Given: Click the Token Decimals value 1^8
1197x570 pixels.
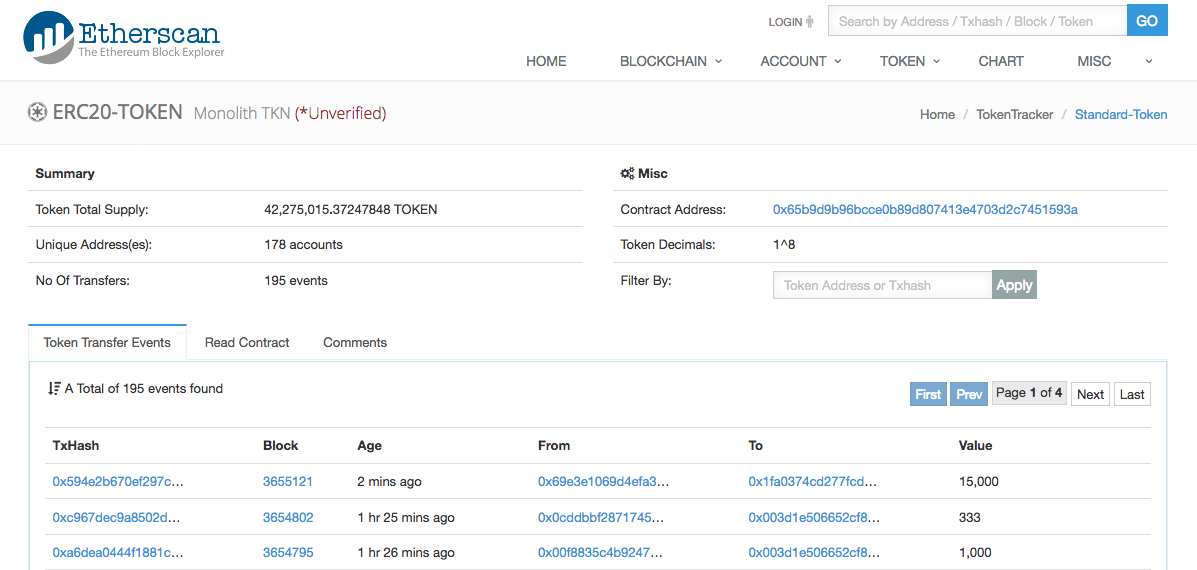Looking at the screenshot, I should [786, 245].
